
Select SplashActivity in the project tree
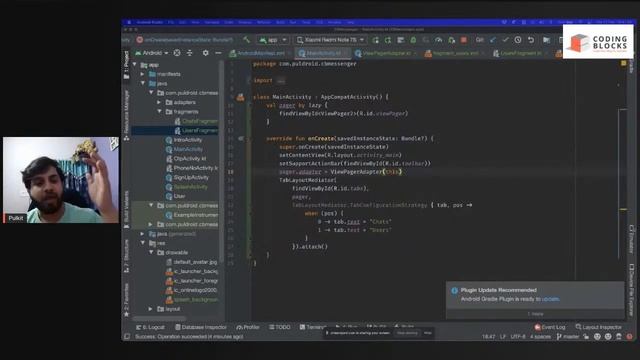[x=187, y=187]
